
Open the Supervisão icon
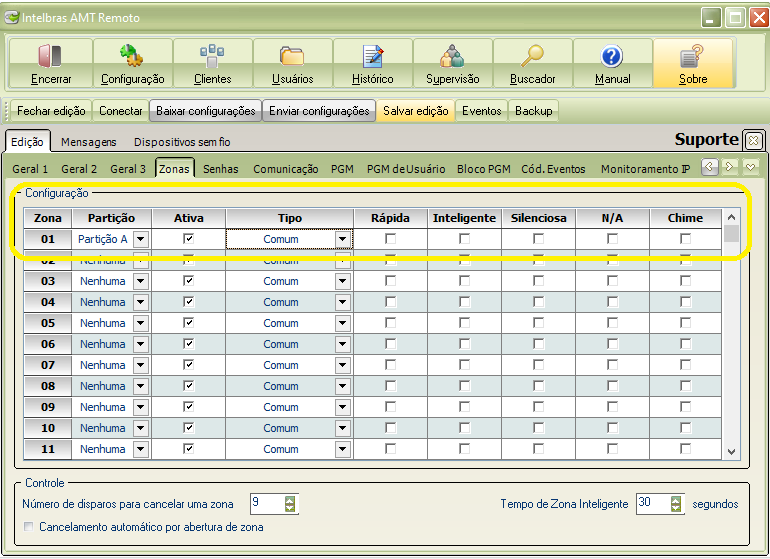(x=452, y=63)
